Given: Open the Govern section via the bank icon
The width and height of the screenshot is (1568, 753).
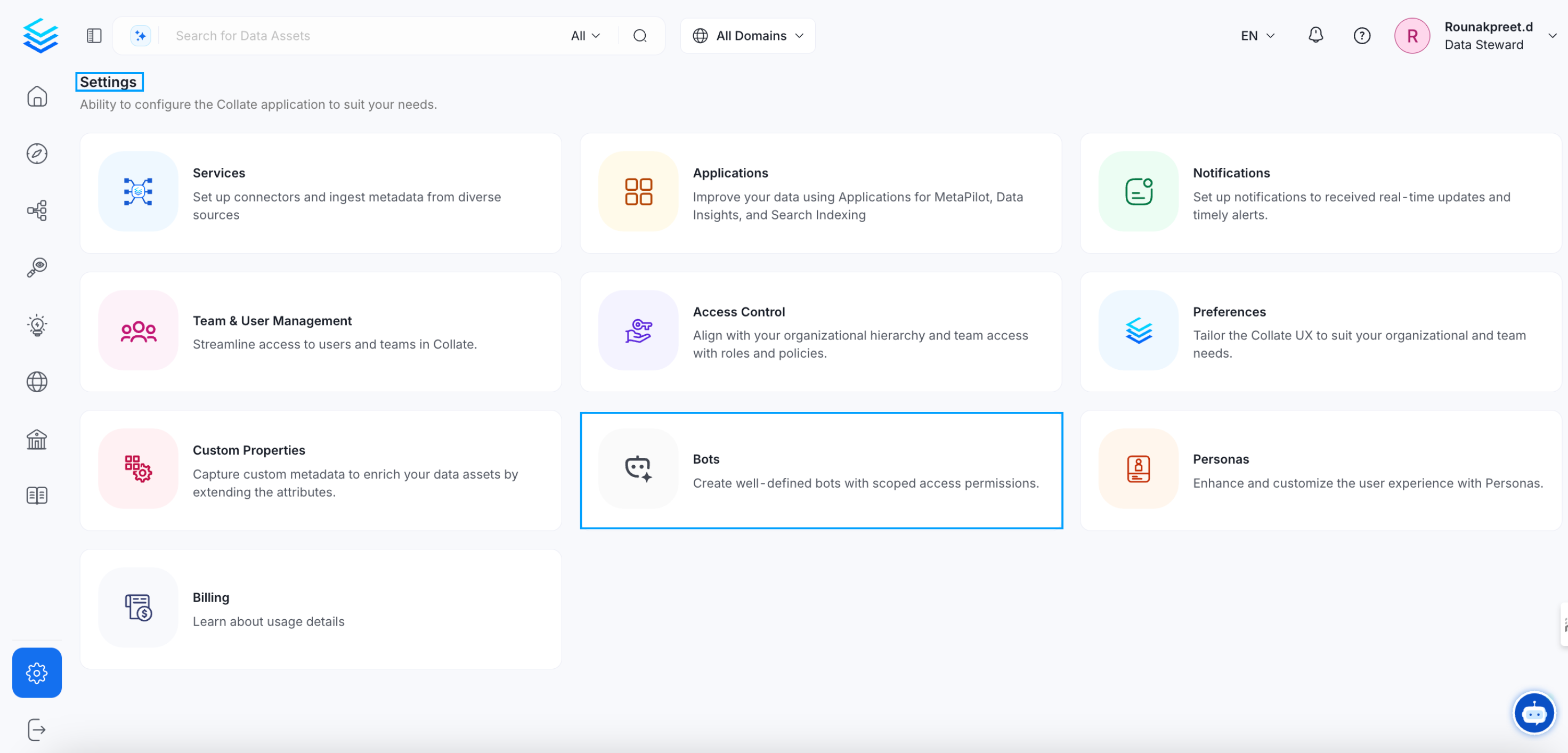Looking at the screenshot, I should [37, 439].
